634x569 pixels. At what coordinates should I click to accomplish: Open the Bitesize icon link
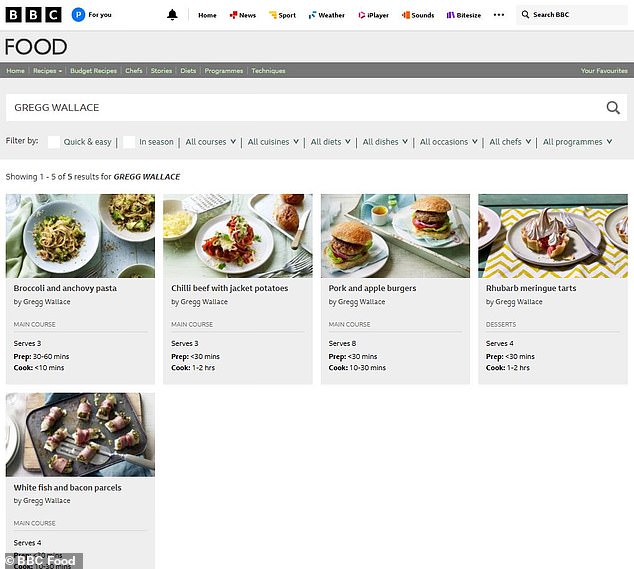click(450, 15)
